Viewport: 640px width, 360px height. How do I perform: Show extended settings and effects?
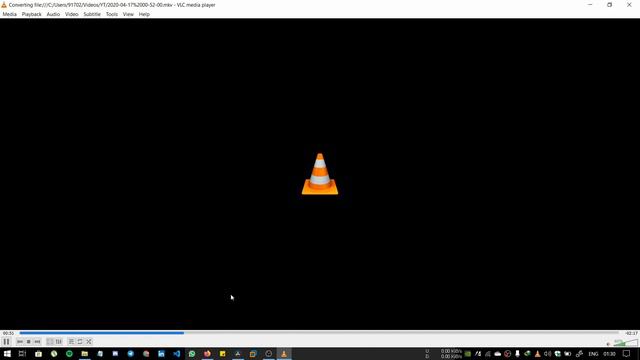pos(59,342)
